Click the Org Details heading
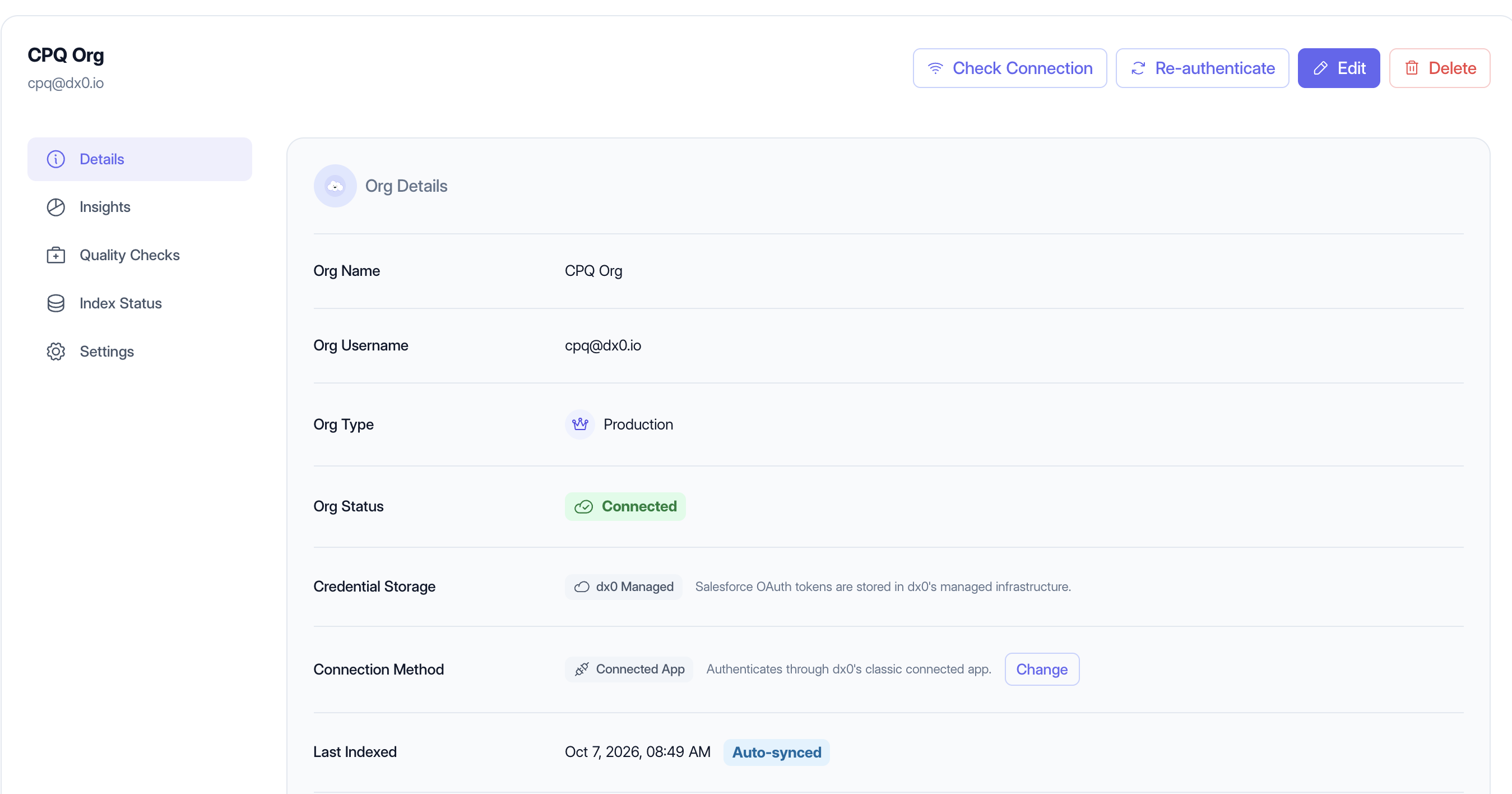1512x794 pixels. click(x=406, y=186)
